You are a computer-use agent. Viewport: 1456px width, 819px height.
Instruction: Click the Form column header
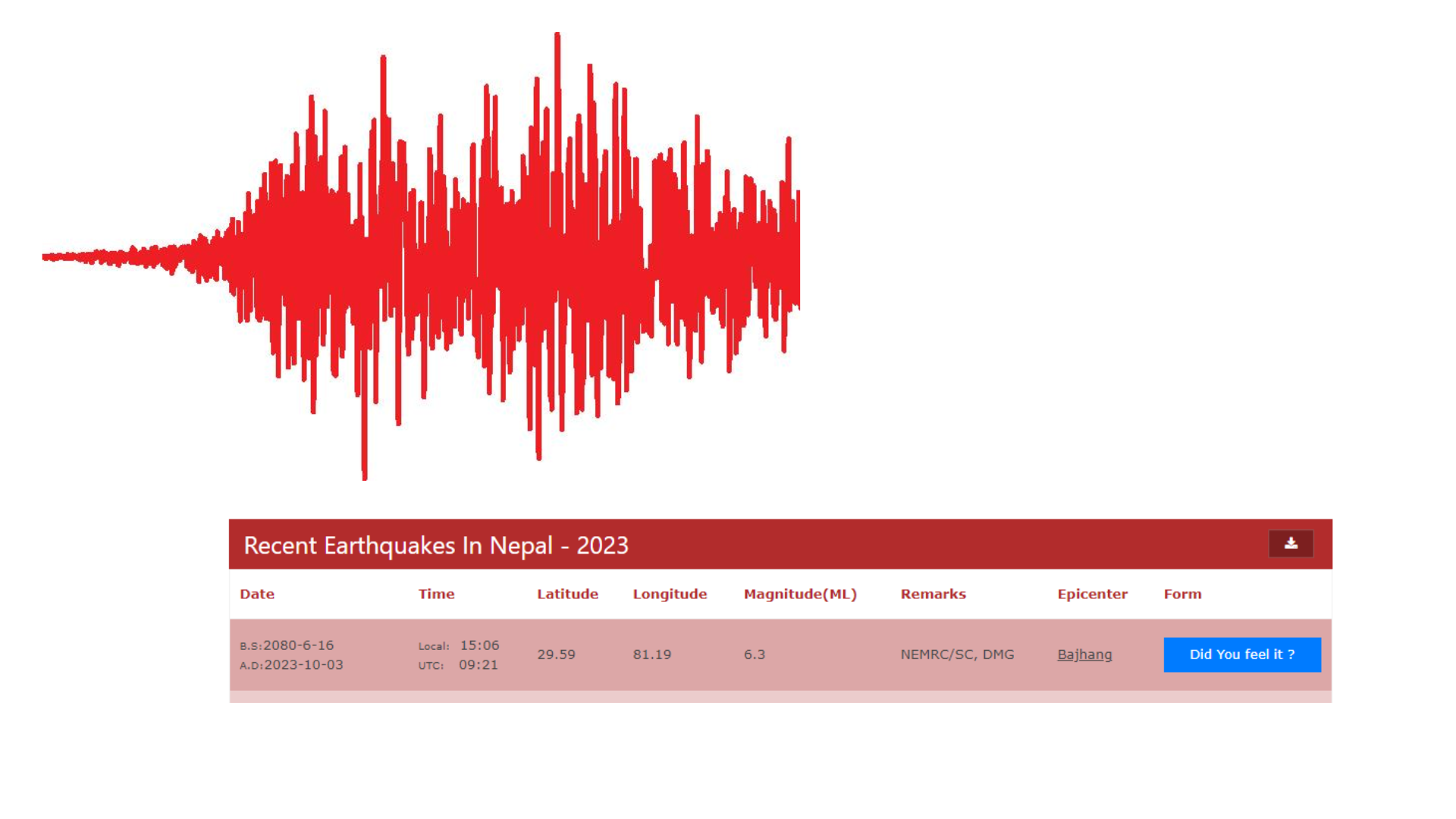pyautogui.click(x=1182, y=594)
